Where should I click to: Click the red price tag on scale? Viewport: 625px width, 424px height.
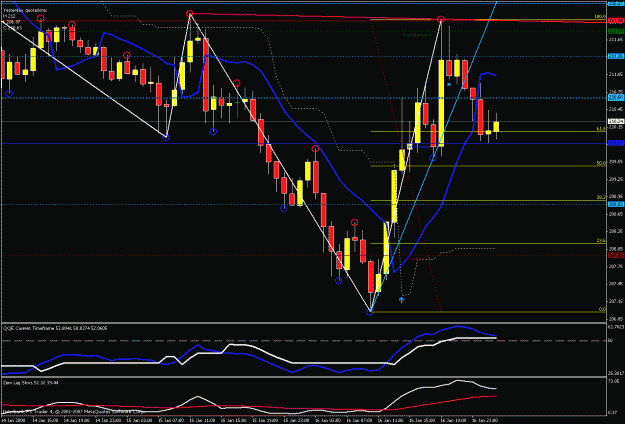(x=616, y=20)
